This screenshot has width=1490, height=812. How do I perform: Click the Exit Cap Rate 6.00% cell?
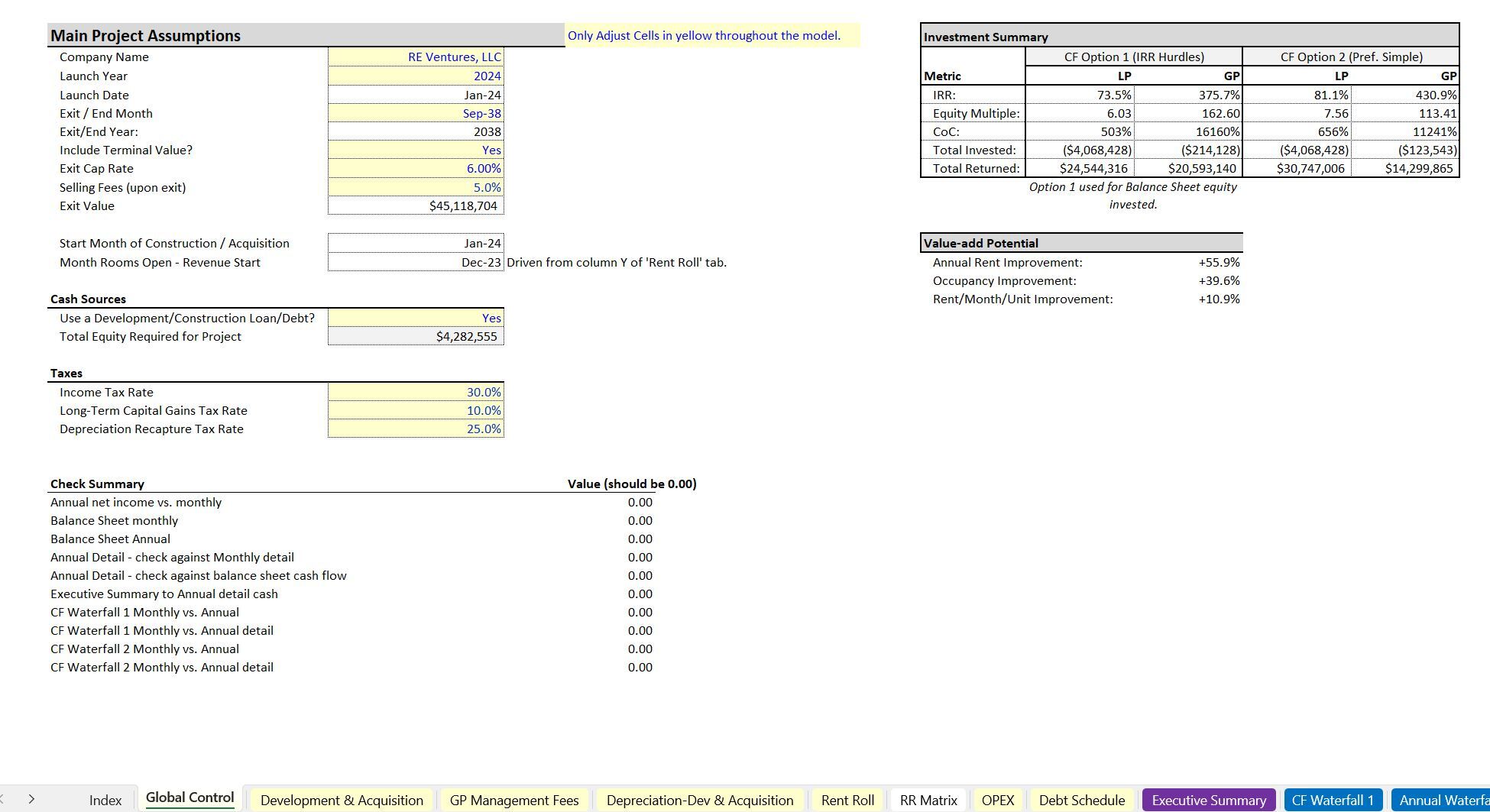click(416, 169)
